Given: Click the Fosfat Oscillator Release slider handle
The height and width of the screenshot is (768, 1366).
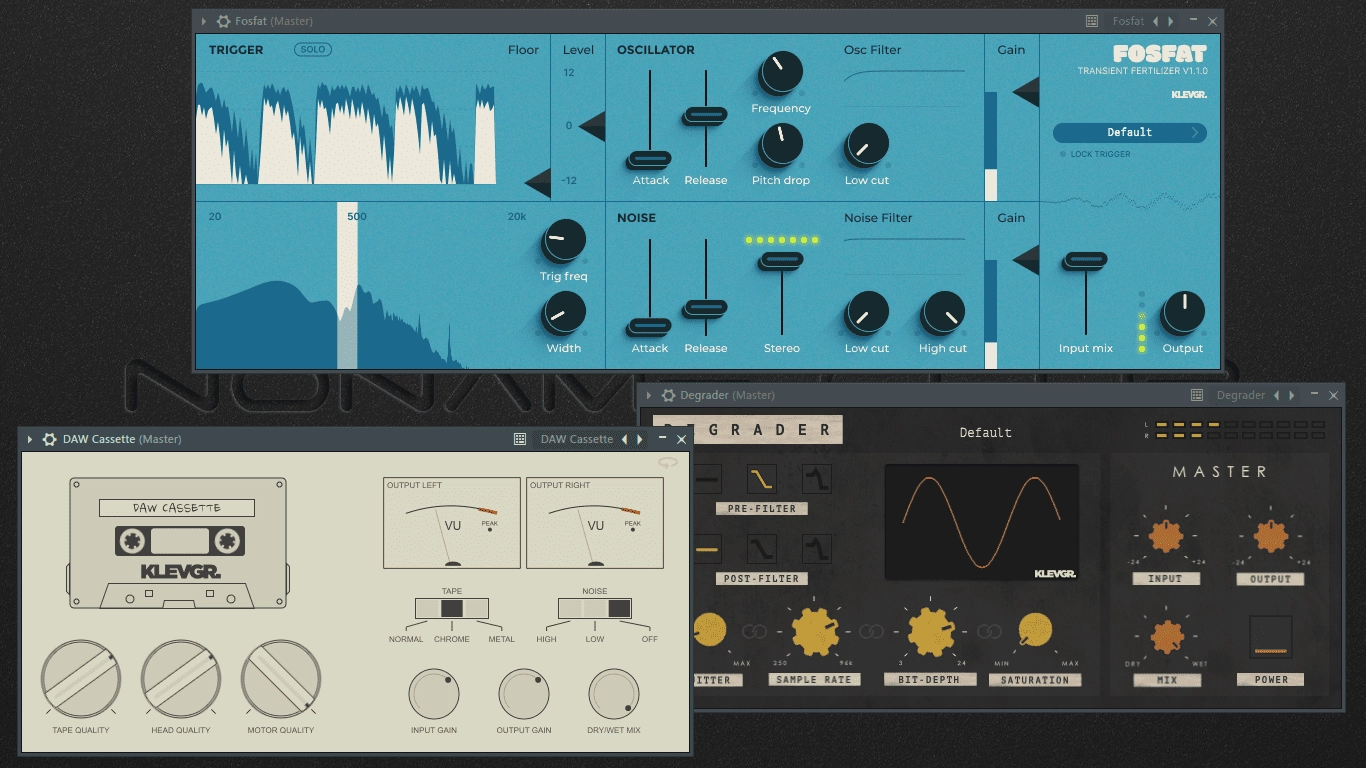Looking at the screenshot, I should [x=706, y=116].
